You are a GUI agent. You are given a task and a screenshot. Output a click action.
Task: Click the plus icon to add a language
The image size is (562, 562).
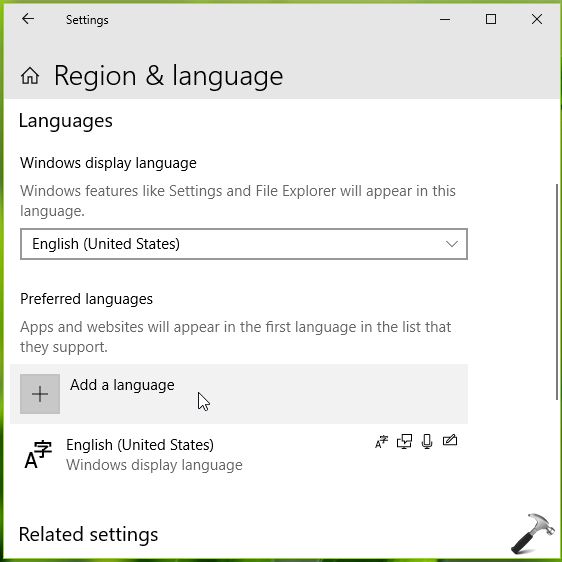pos(40,394)
